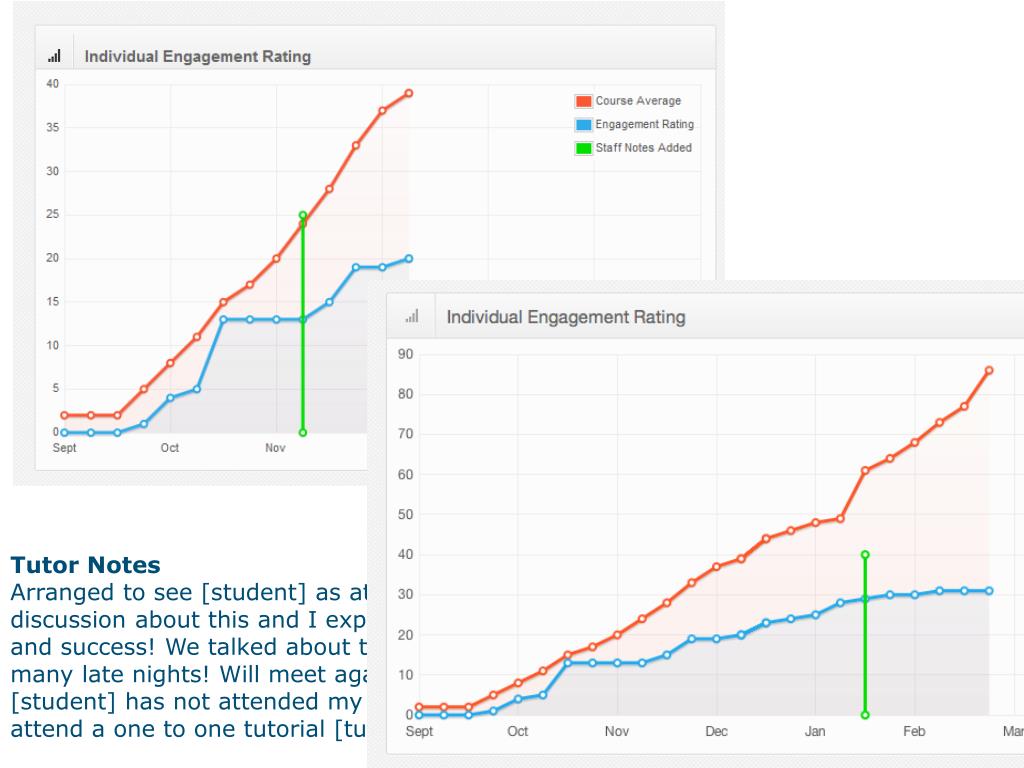Viewport: 1024px width, 768px height.
Task: Click the last blue Engagement Rating point in the upper chart
Action: (409, 258)
